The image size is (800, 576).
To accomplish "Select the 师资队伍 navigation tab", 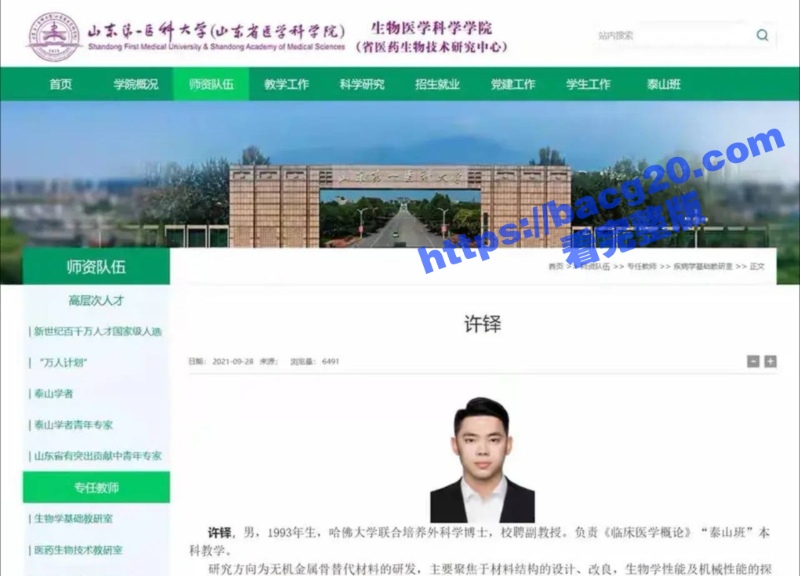I will coord(211,84).
